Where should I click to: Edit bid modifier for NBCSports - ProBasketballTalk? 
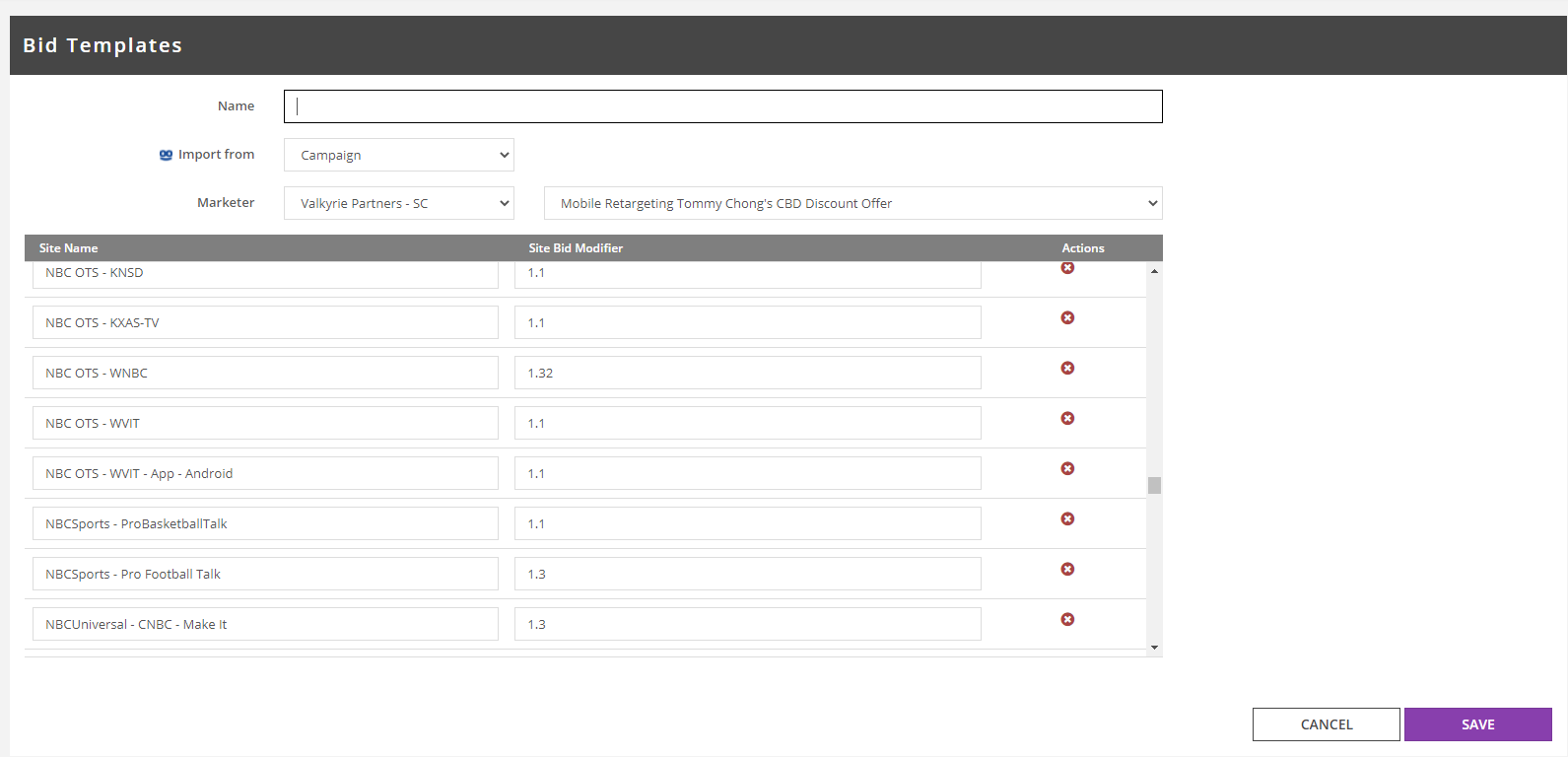748,523
